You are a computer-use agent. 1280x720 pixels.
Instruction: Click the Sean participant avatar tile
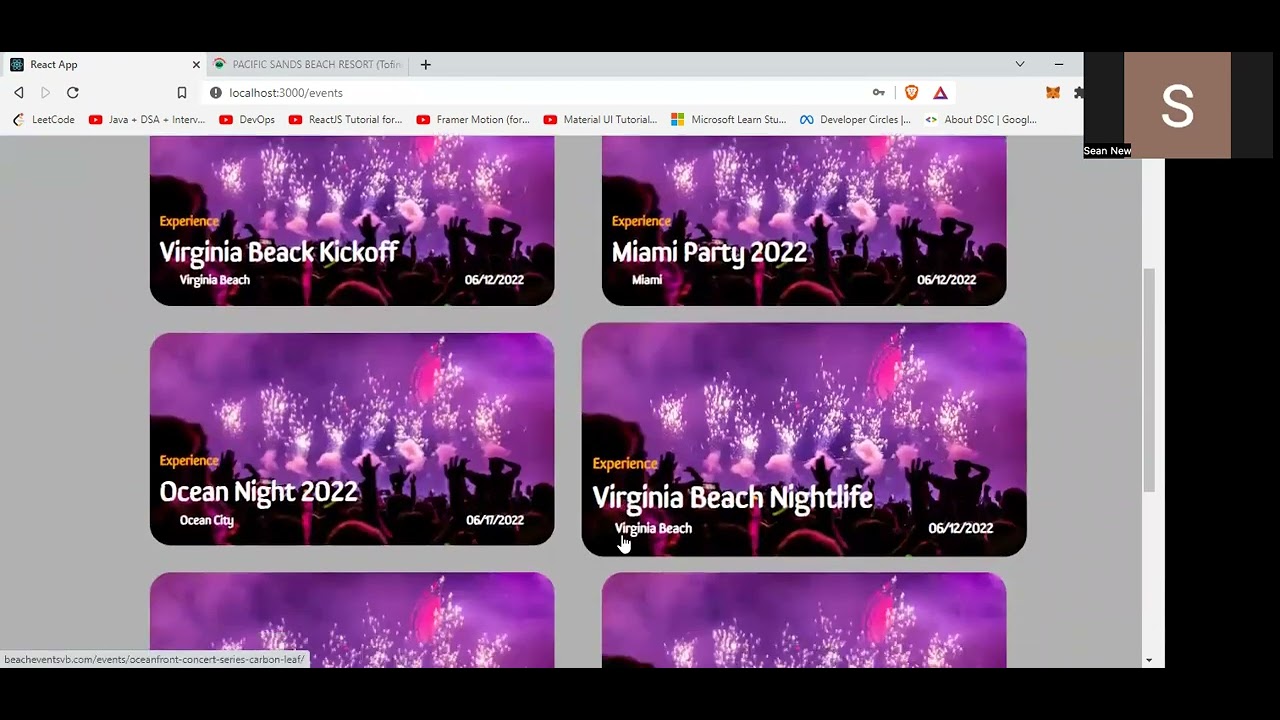pos(1177,105)
